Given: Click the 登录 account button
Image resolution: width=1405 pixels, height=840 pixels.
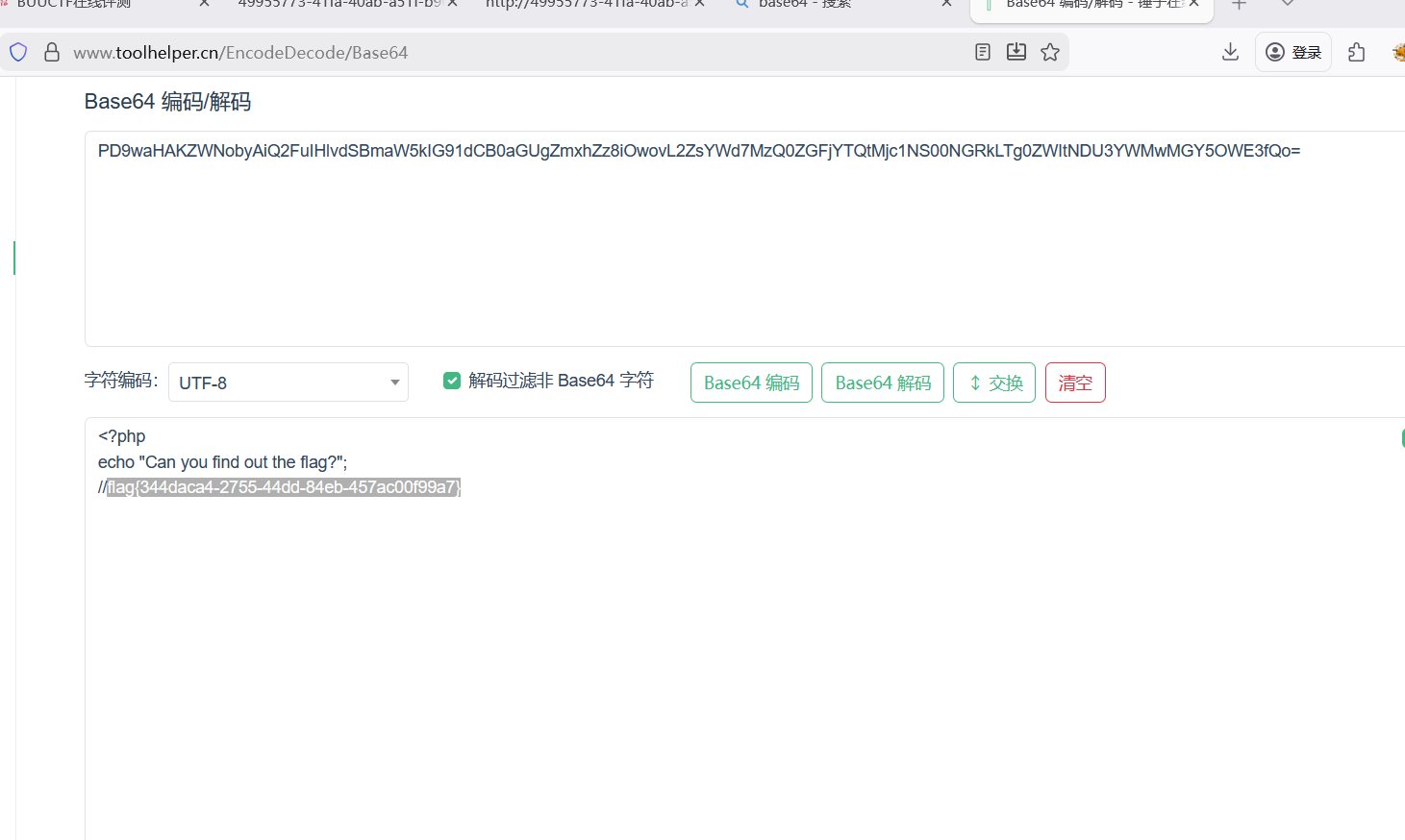Looking at the screenshot, I should point(1292,52).
